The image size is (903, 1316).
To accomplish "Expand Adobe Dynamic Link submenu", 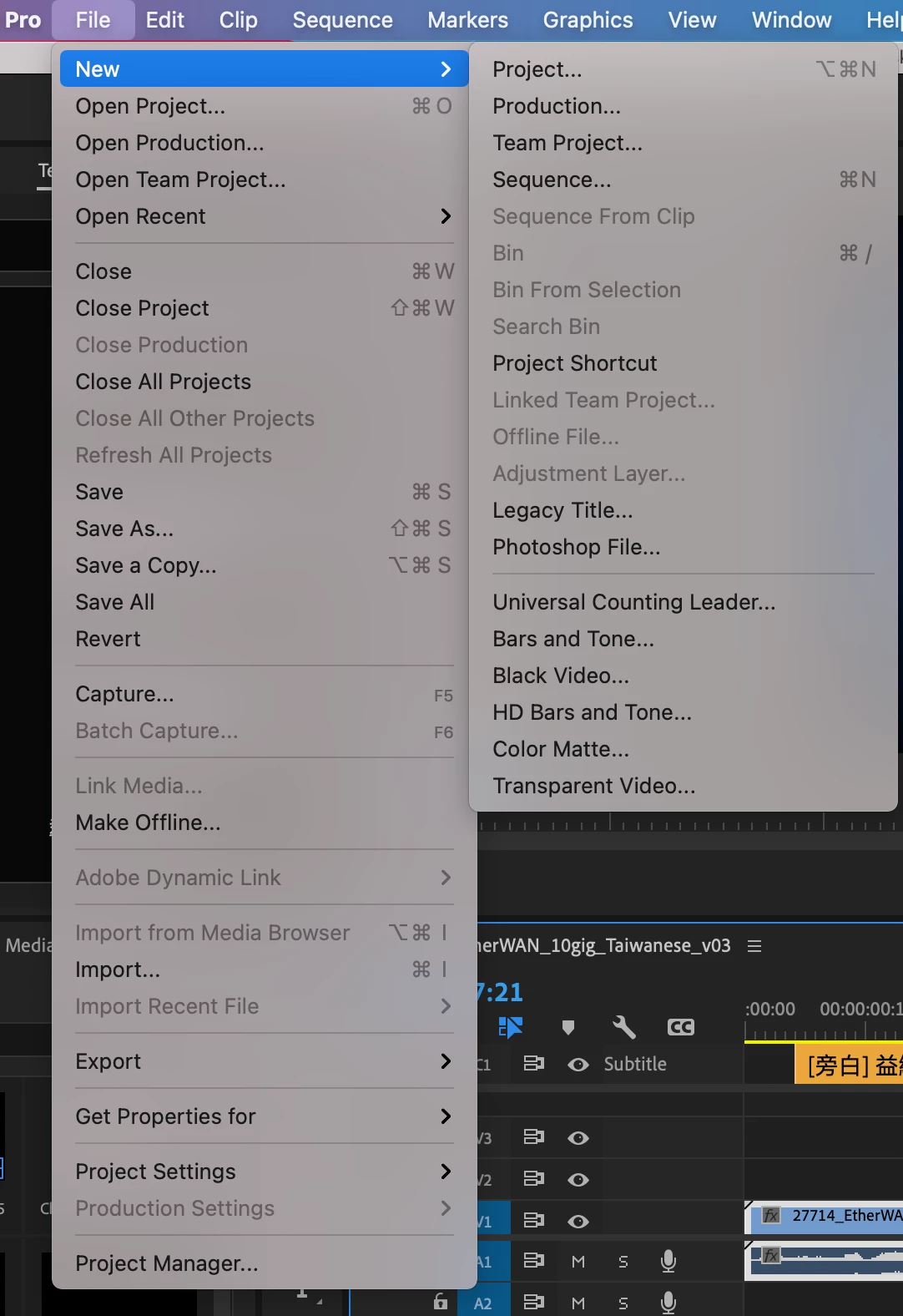I will tap(265, 878).
